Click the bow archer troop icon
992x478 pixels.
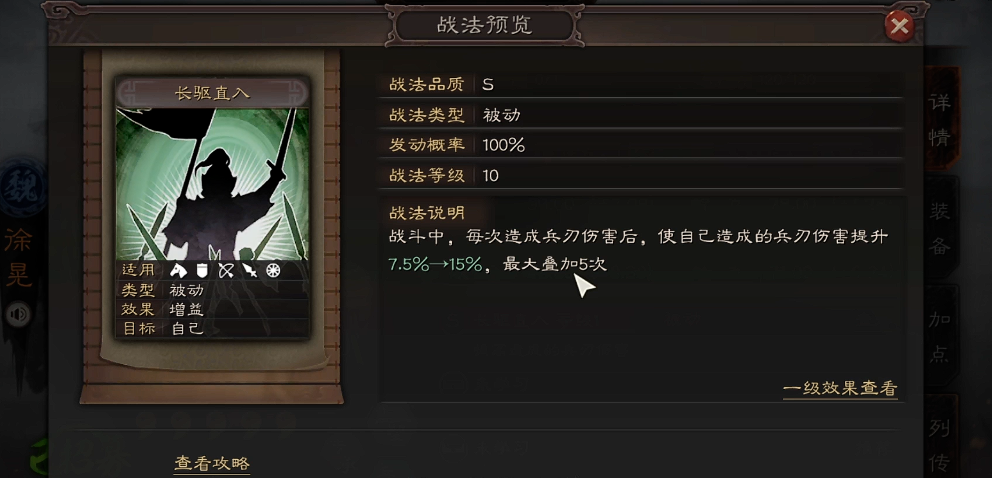(226, 271)
